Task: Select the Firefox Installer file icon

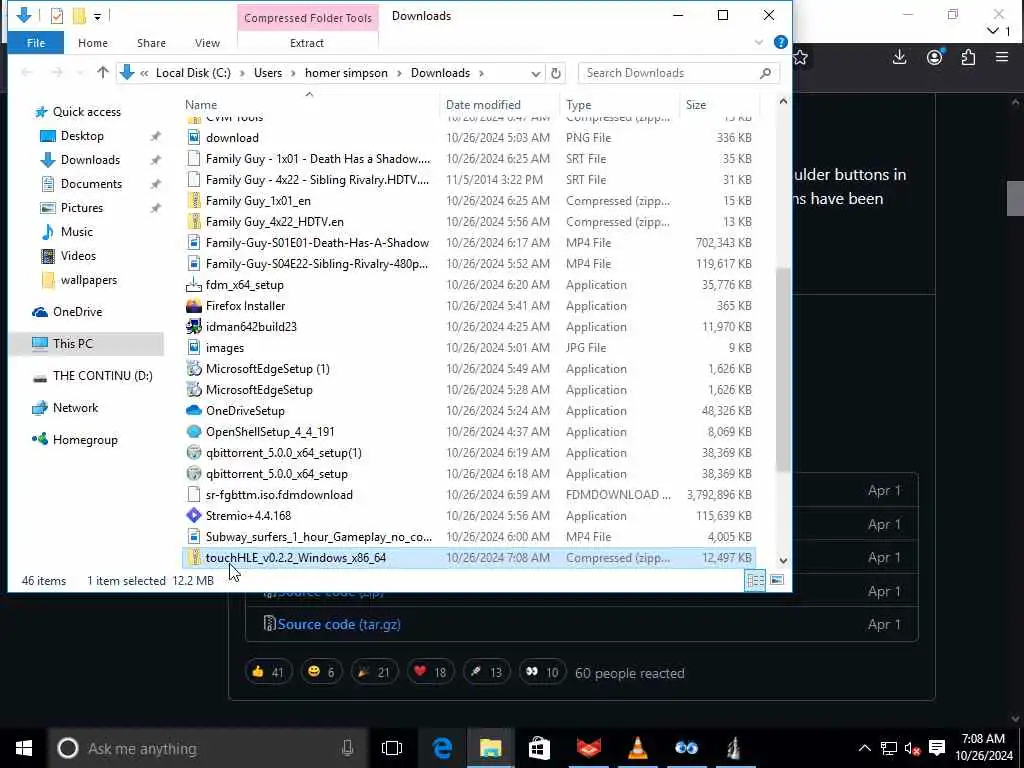Action: pos(194,306)
